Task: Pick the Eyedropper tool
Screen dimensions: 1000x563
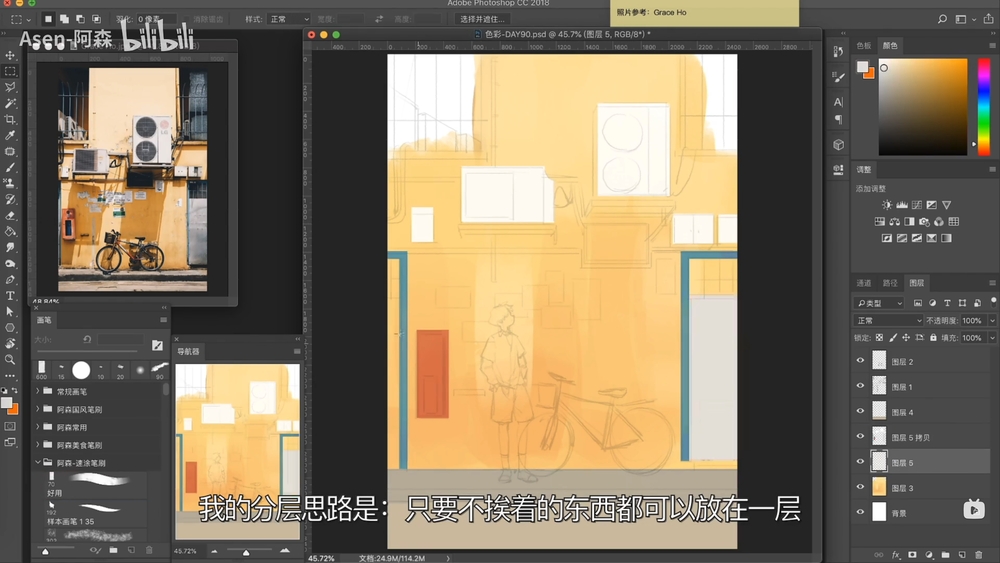Action: [10, 135]
